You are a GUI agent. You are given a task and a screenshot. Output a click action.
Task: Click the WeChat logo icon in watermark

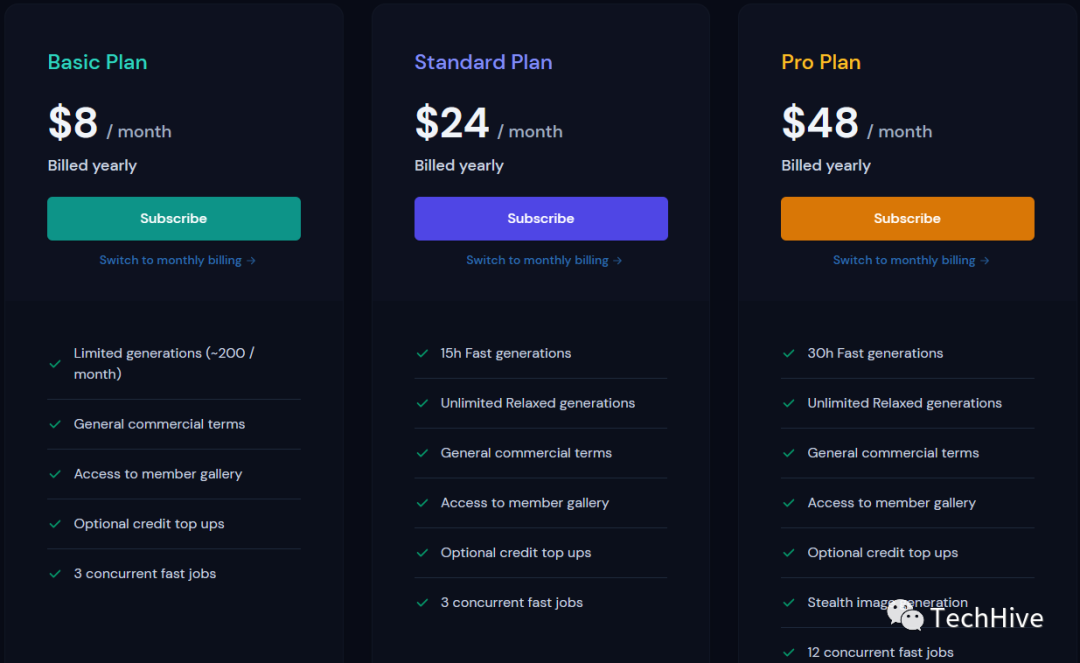click(906, 616)
